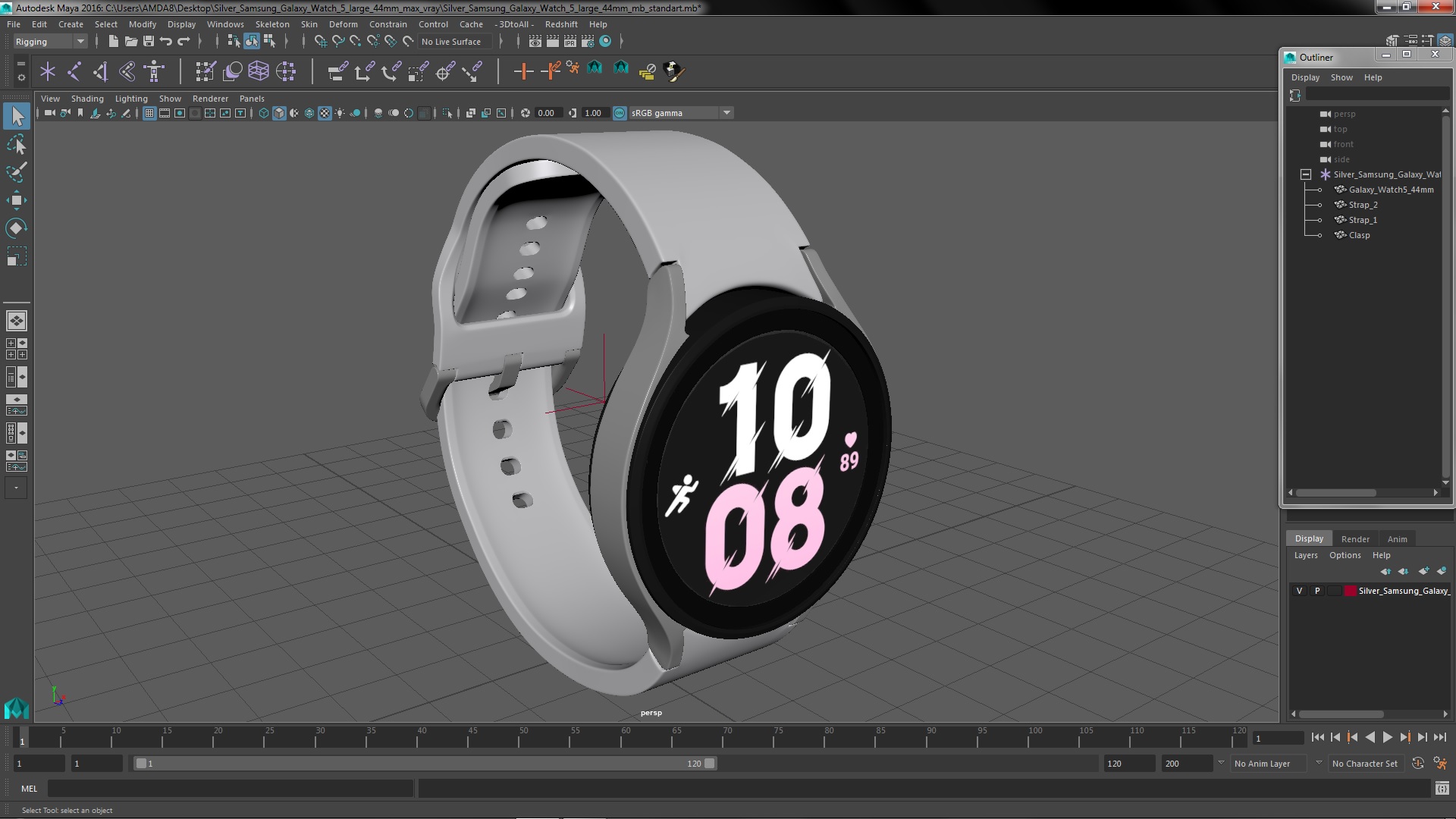Open the Redshift menu
Viewport: 1456px width, 819px height.
pos(561,24)
